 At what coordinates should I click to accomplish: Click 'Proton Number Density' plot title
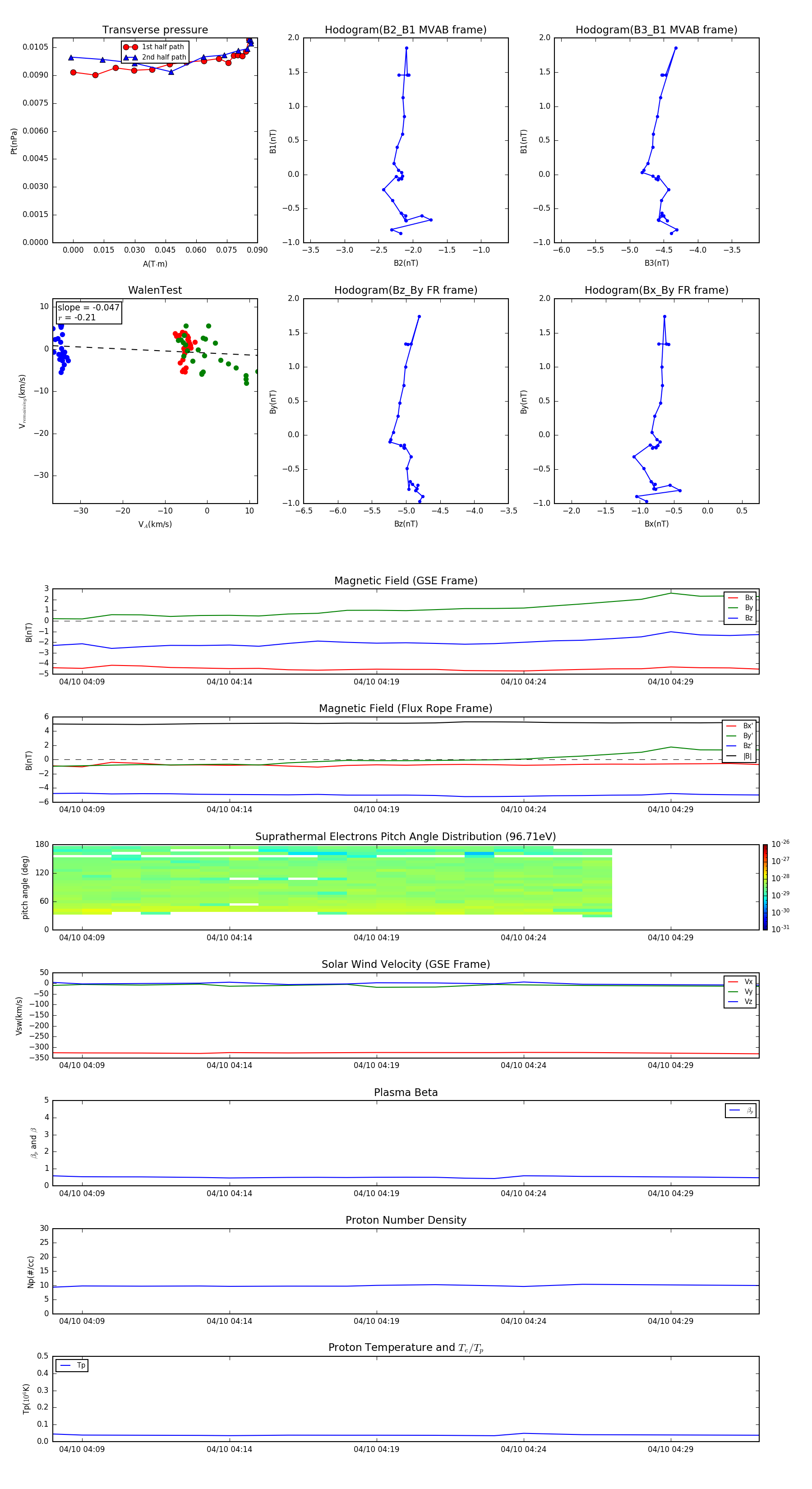point(406,1220)
